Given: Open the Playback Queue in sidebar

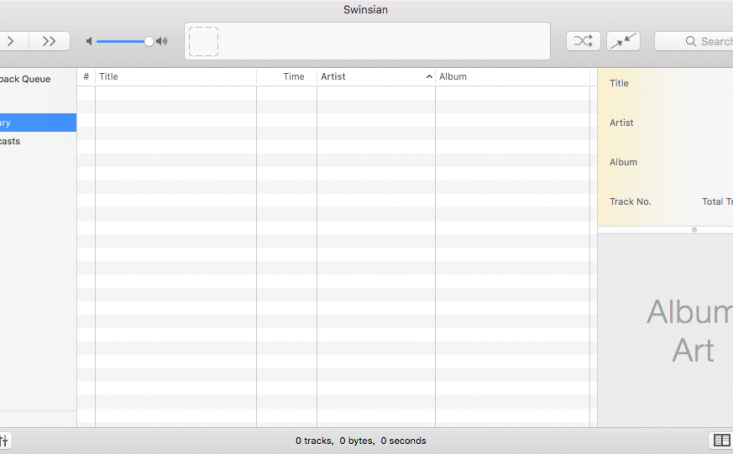Looking at the screenshot, I should [x=25, y=79].
